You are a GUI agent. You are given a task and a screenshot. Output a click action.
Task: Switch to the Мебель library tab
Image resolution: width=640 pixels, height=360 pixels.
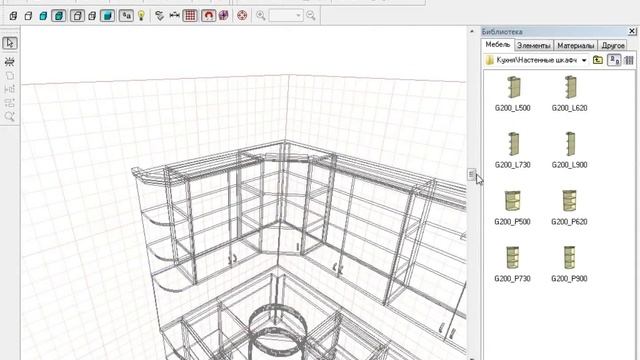pos(498,45)
